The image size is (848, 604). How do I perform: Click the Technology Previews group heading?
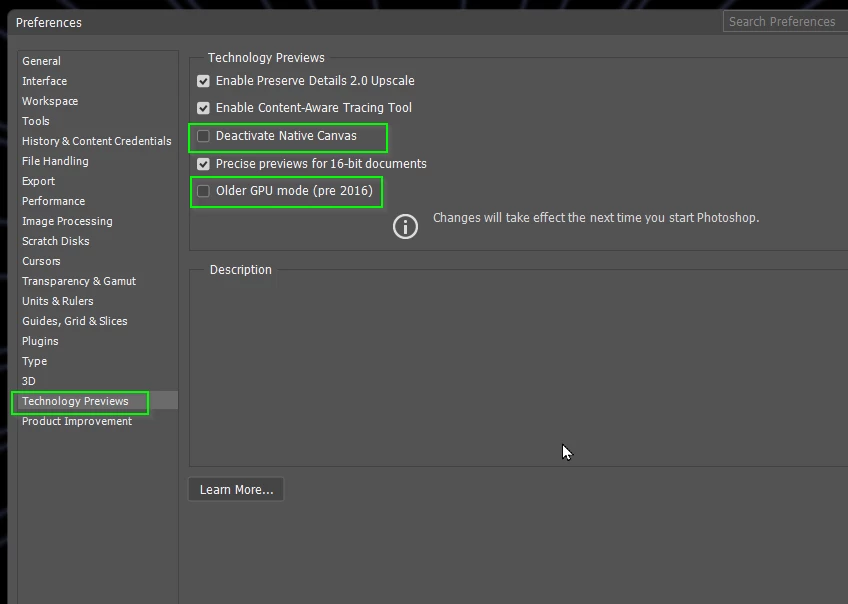tap(266, 58)
